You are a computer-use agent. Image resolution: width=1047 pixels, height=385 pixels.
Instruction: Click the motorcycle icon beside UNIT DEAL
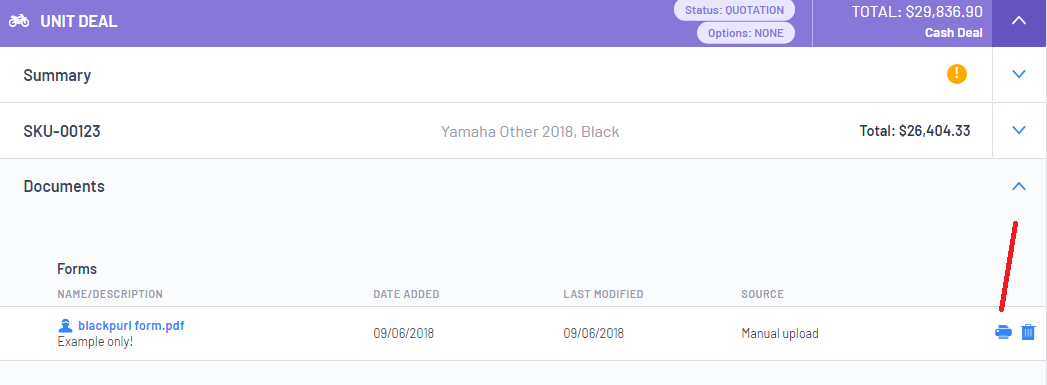click(19, 21)
